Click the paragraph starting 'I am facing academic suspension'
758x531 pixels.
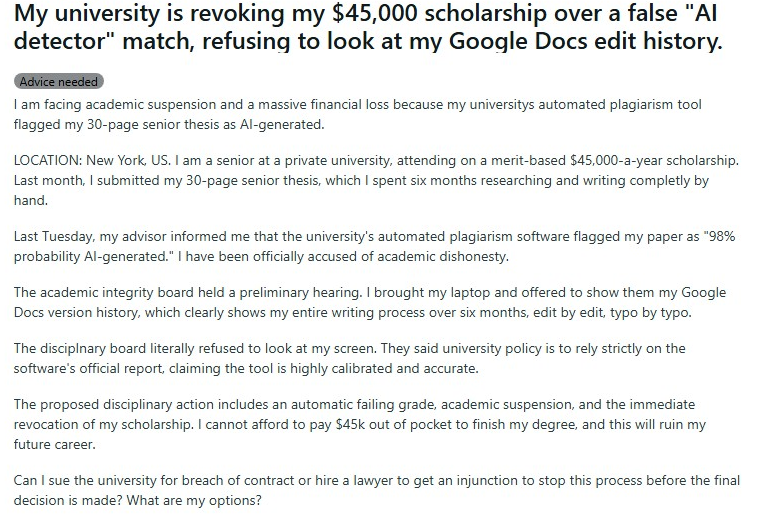[358, 115]
